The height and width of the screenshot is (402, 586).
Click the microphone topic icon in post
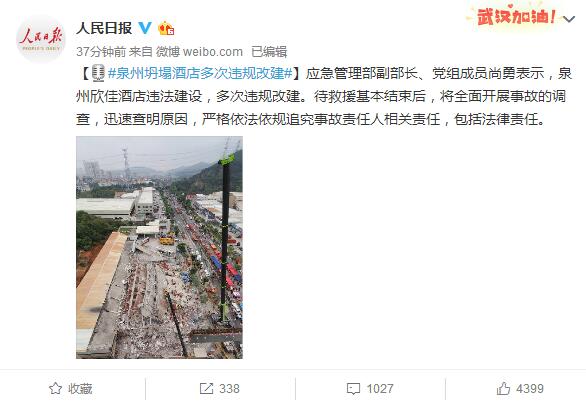[x=98, y=73]
